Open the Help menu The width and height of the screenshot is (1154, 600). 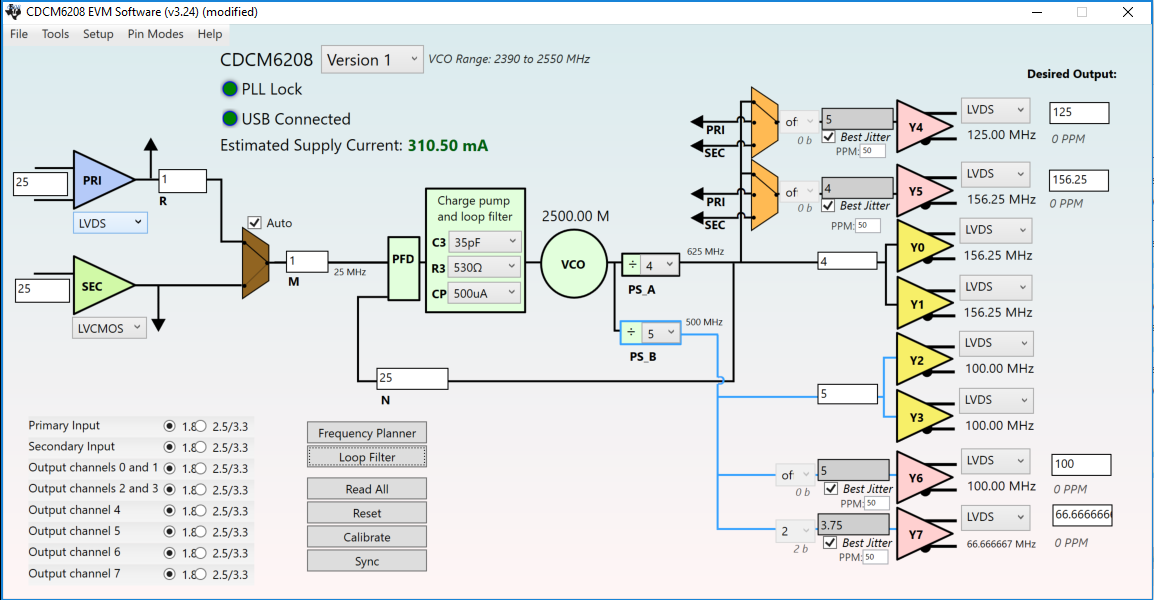click(210, 34)
